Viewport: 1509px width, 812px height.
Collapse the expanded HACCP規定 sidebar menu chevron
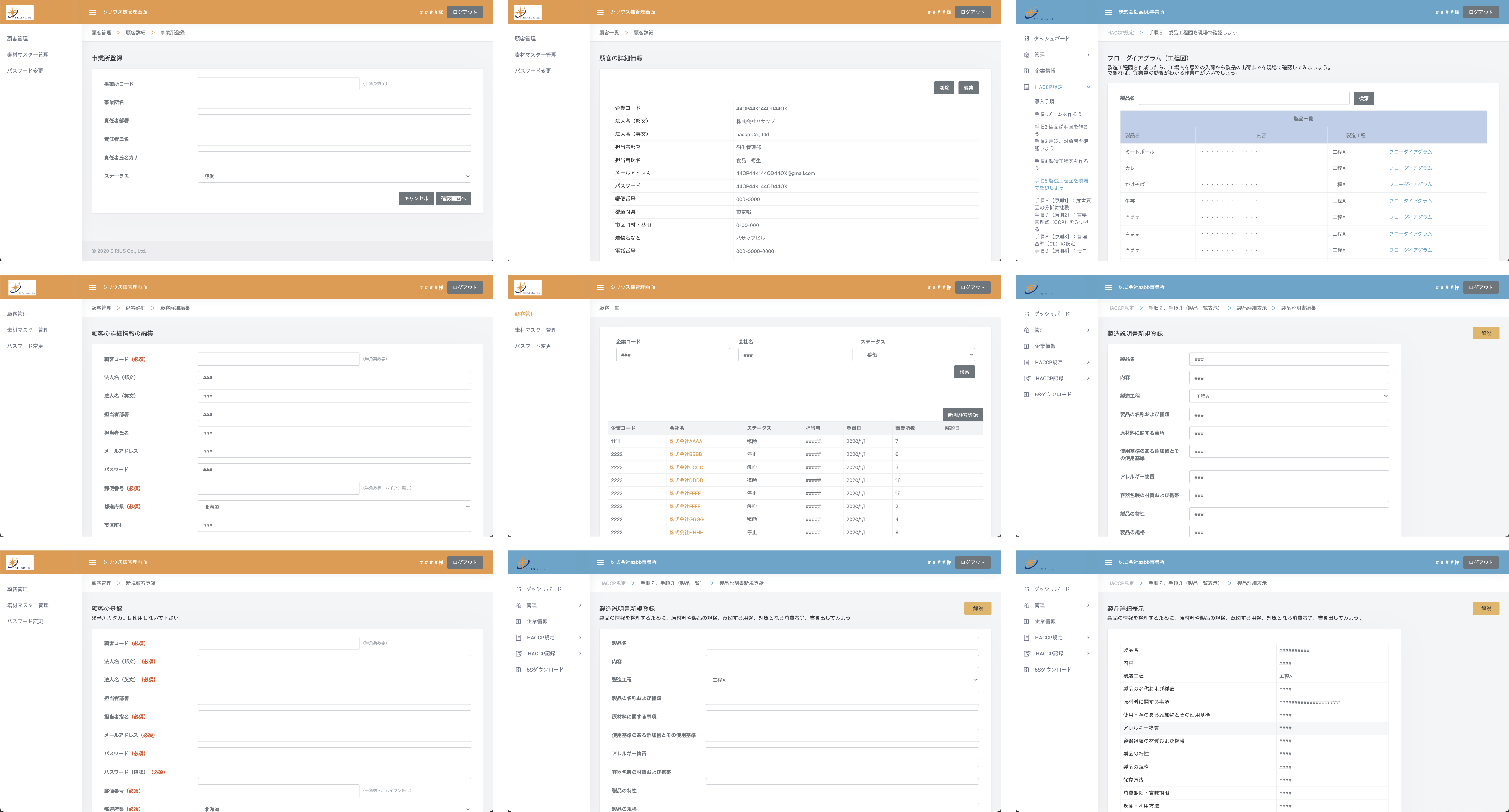click(1088, 87)
